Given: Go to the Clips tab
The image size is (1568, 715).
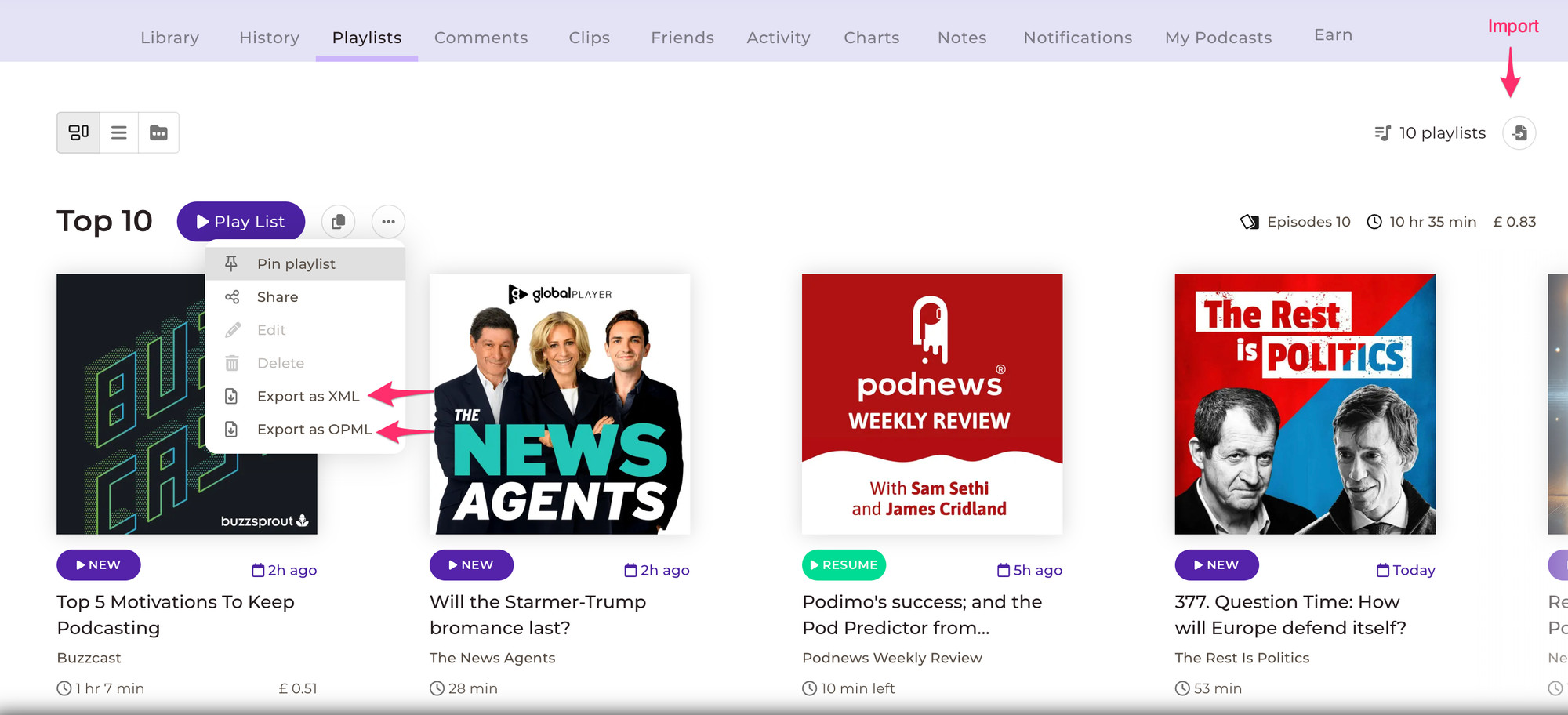Looking at the screenshot, I should (x=589, y=38).
